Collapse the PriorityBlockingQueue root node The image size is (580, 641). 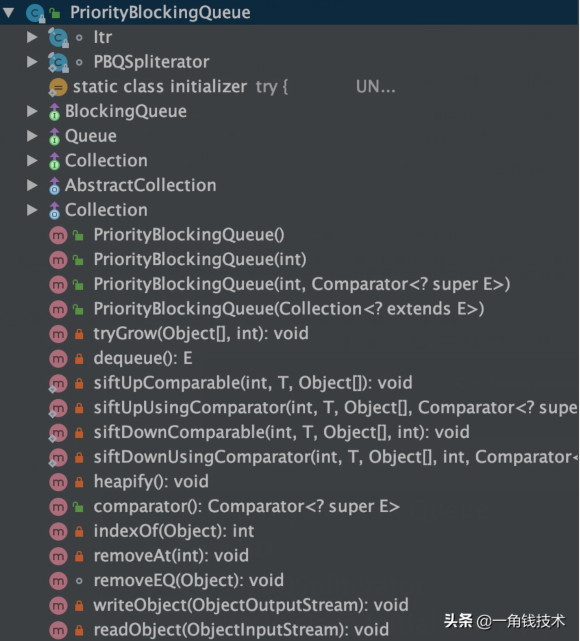[8, 13]
